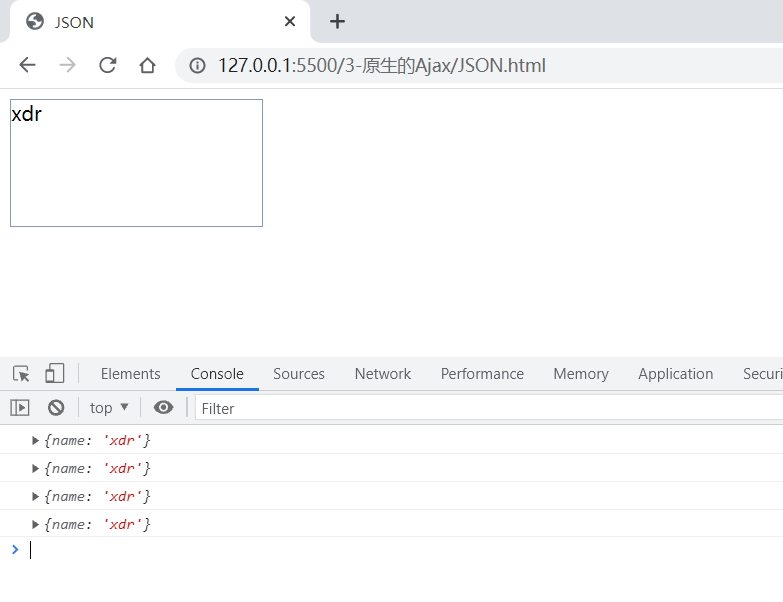The image size is (783, 602).
Task: Open the Elements tab
Action: pos(130,374)
